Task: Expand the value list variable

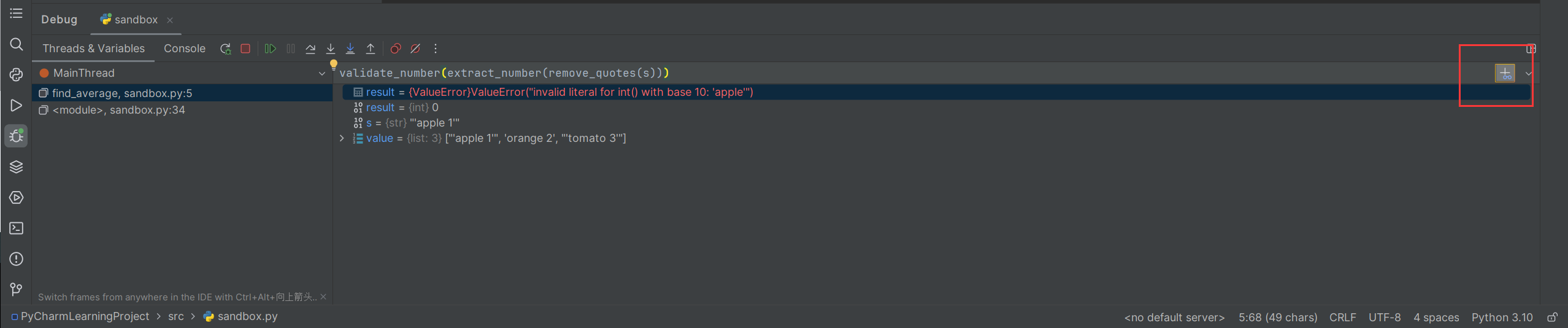Action: click(x=342, y=138)
